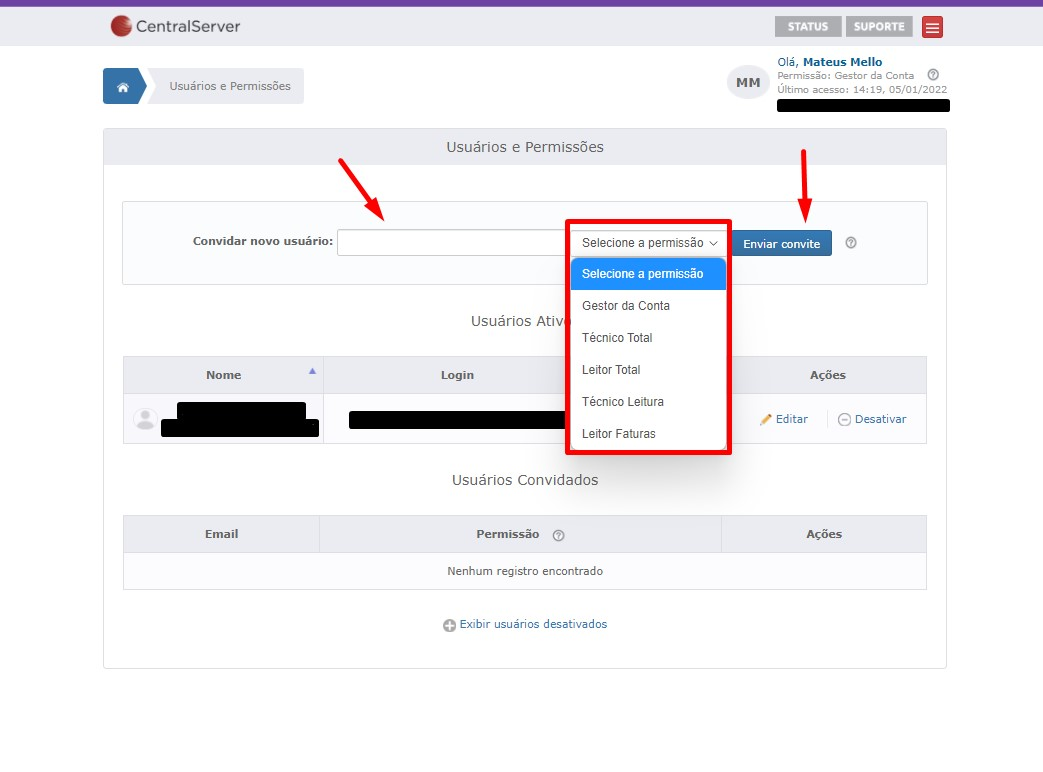Open the Usuários e Permissões breadcrumb

coord(230,87)
